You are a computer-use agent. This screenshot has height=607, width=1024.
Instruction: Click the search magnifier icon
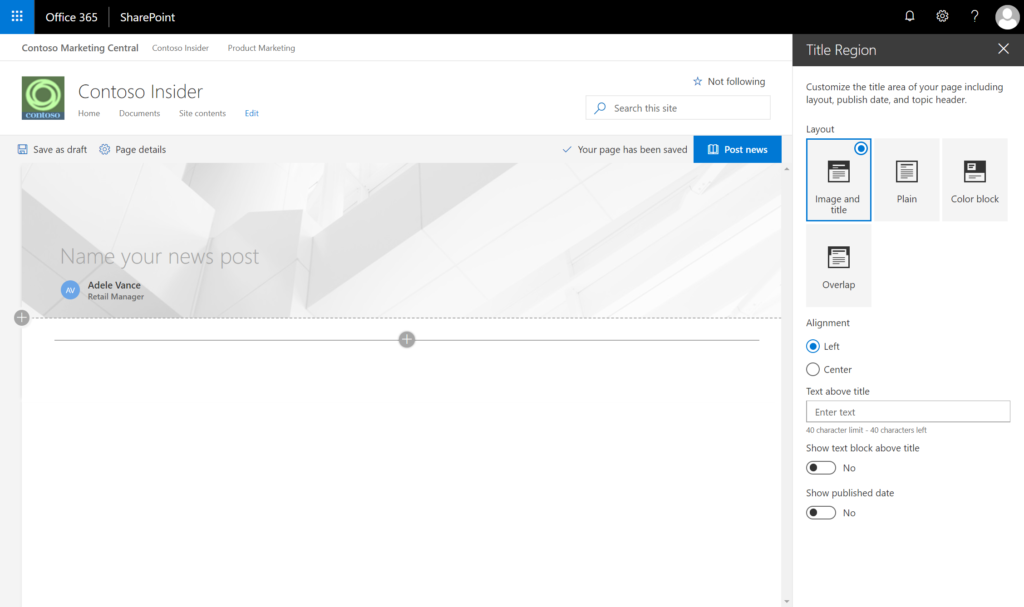click(x=600, y=108)
